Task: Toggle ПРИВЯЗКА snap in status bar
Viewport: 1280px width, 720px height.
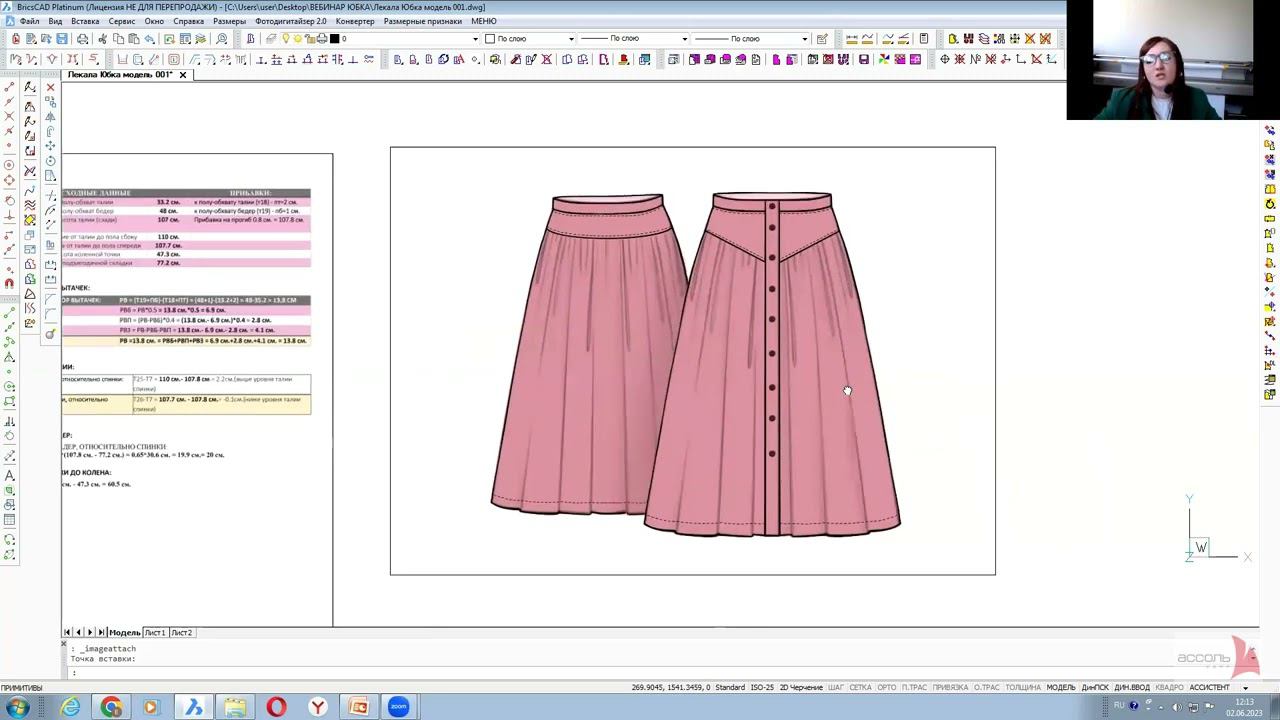Action: tap(950, 687)
